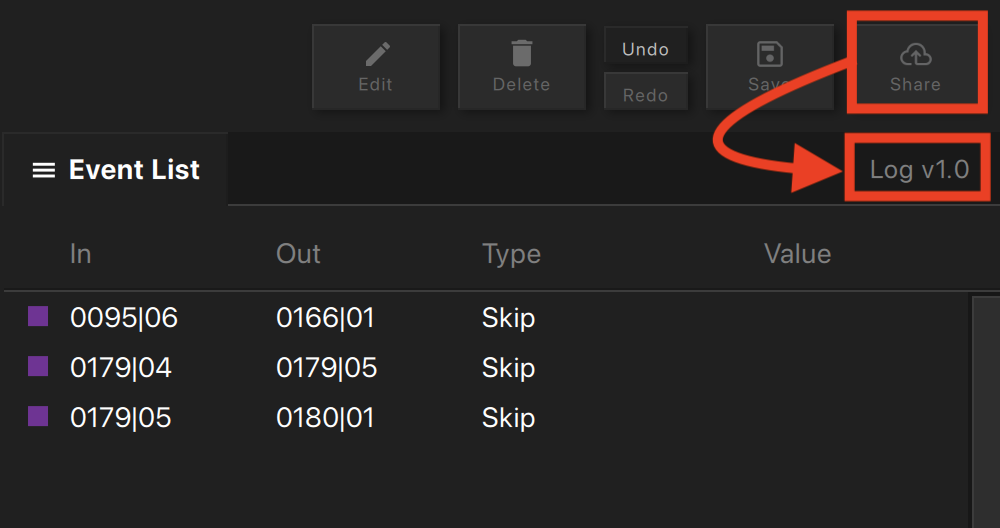Open the Log v1.0 label
Viewport: 1000px width, 528px height.
[919, 170]
